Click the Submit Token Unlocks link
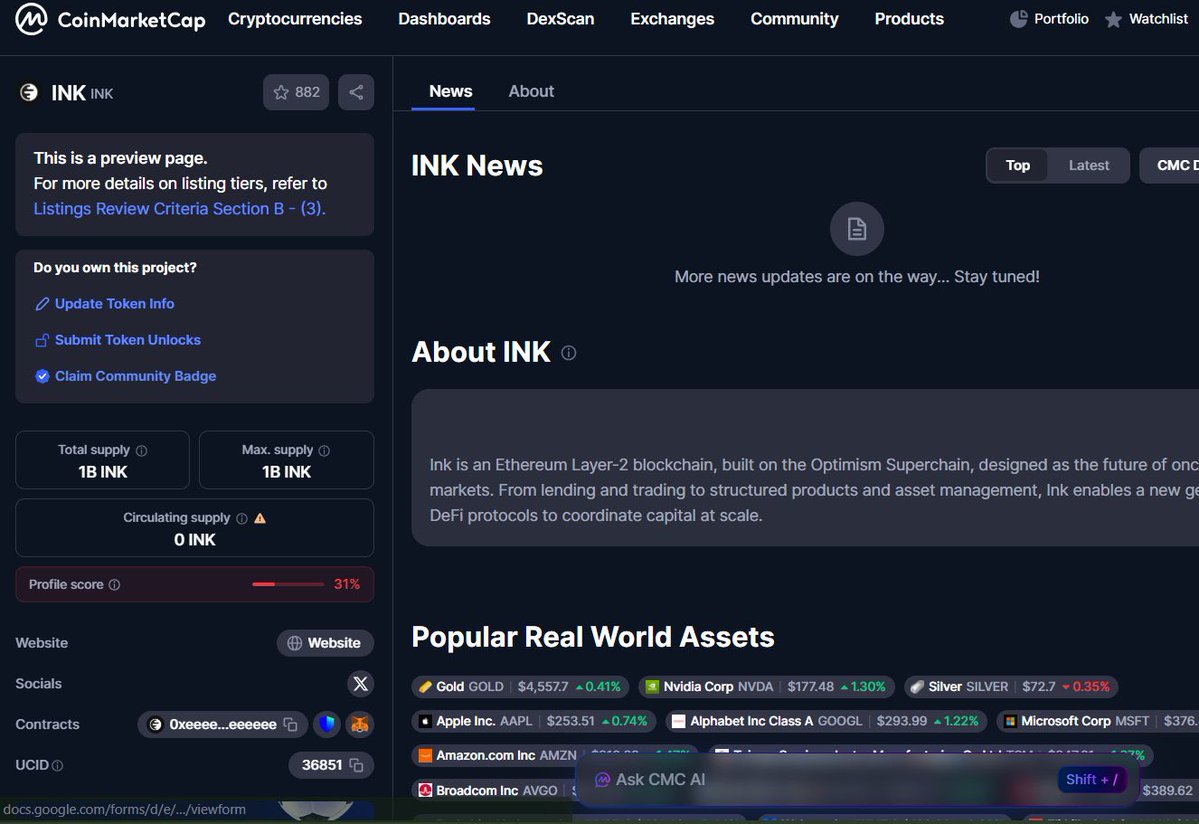The image size is (1199, 824). tap(128, 340)
